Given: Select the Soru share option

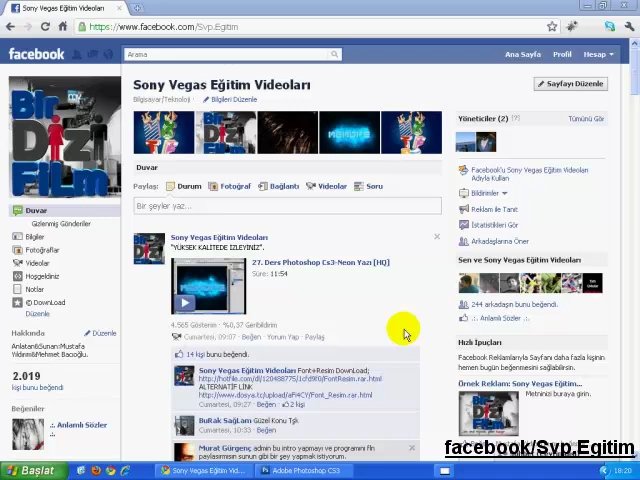Looking at the screenshot, I should pyautogui.click(x=369, y=187).
